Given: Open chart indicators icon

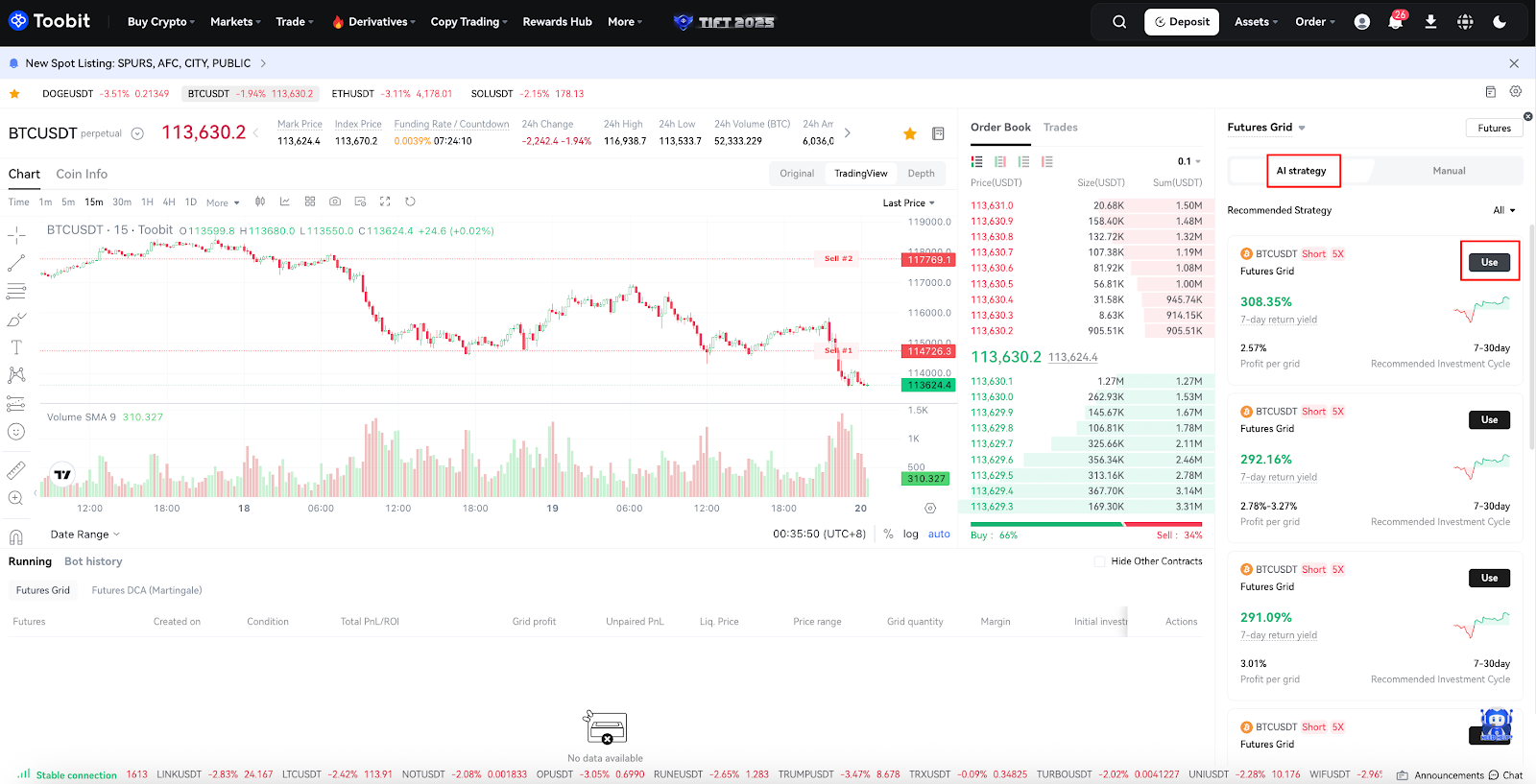Looking at the screenshot, I should [285, 202].
